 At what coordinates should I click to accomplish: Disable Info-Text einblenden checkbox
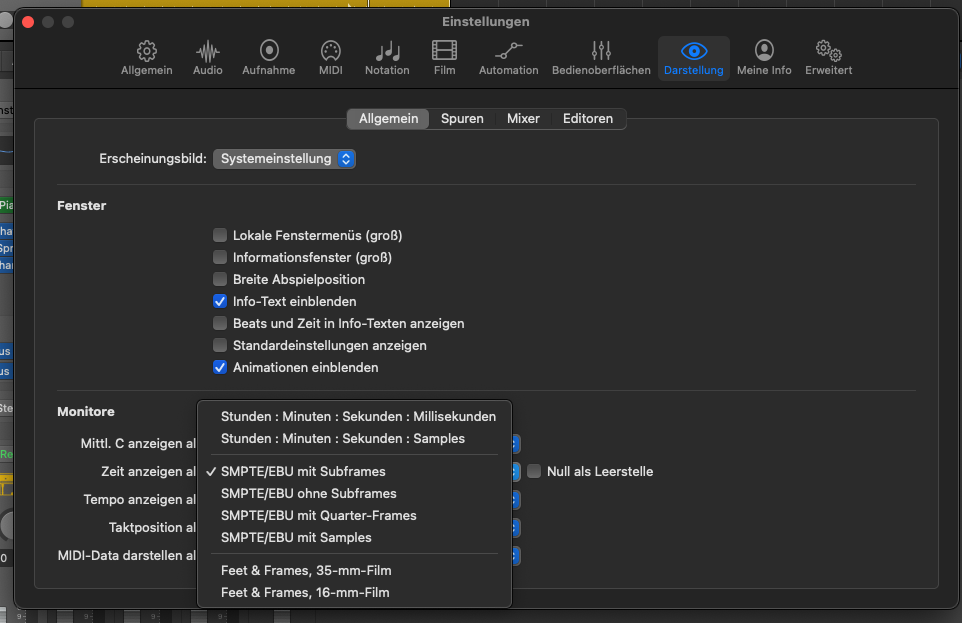220,302
